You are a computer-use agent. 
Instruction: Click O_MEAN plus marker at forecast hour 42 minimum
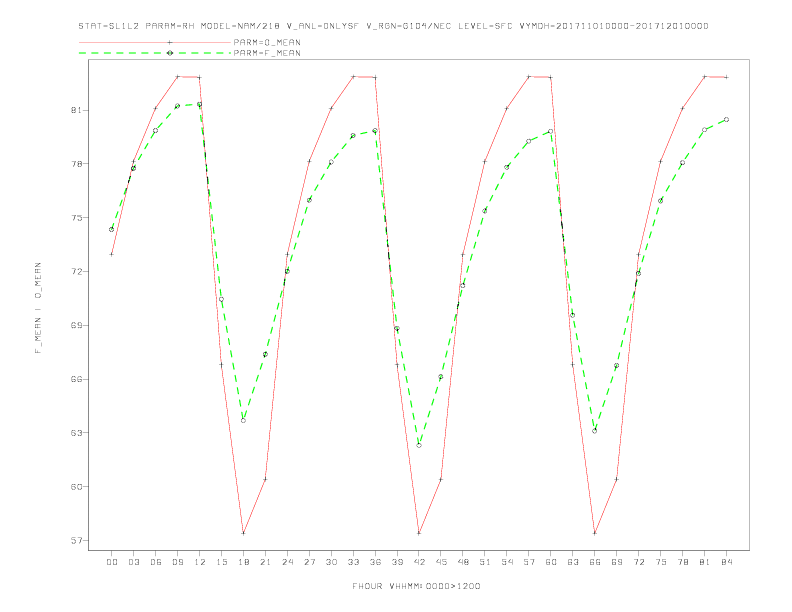(419, 533)
